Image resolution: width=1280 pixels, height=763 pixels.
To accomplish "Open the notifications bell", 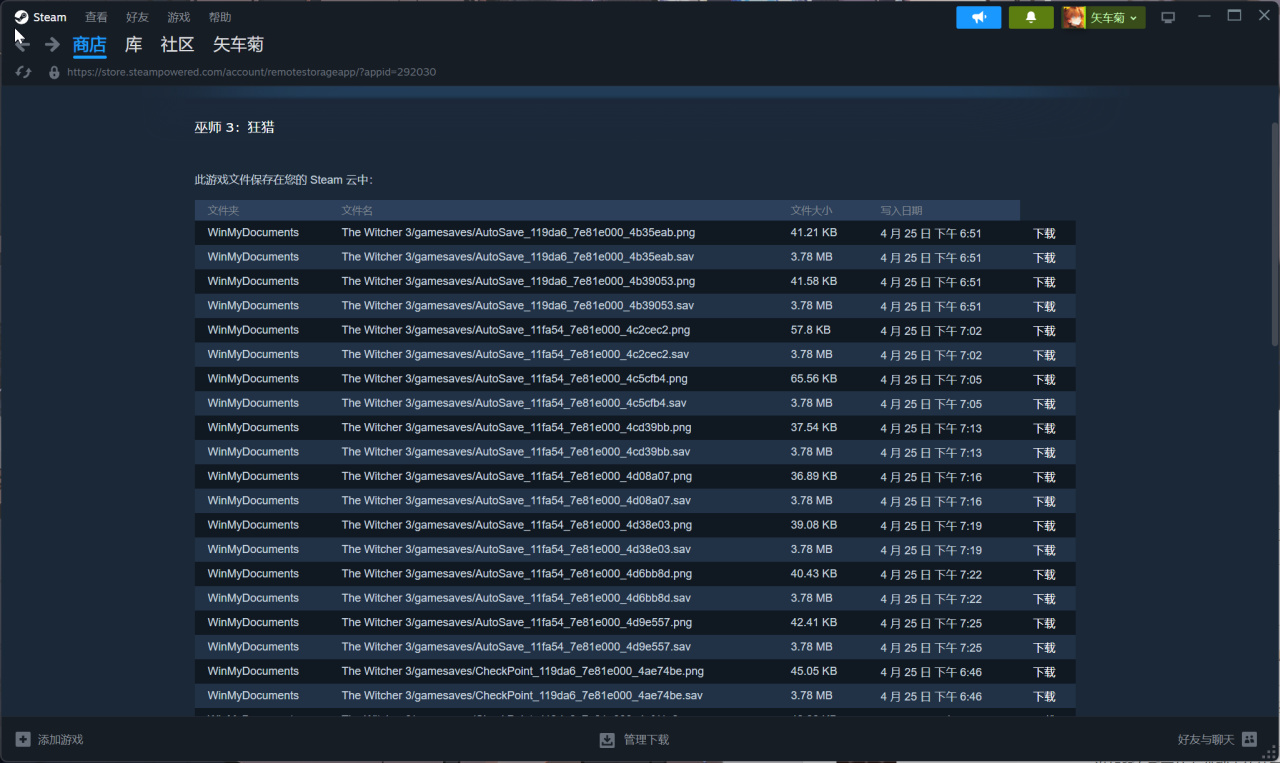I will pyautogui.click(x=1031, y=17).
